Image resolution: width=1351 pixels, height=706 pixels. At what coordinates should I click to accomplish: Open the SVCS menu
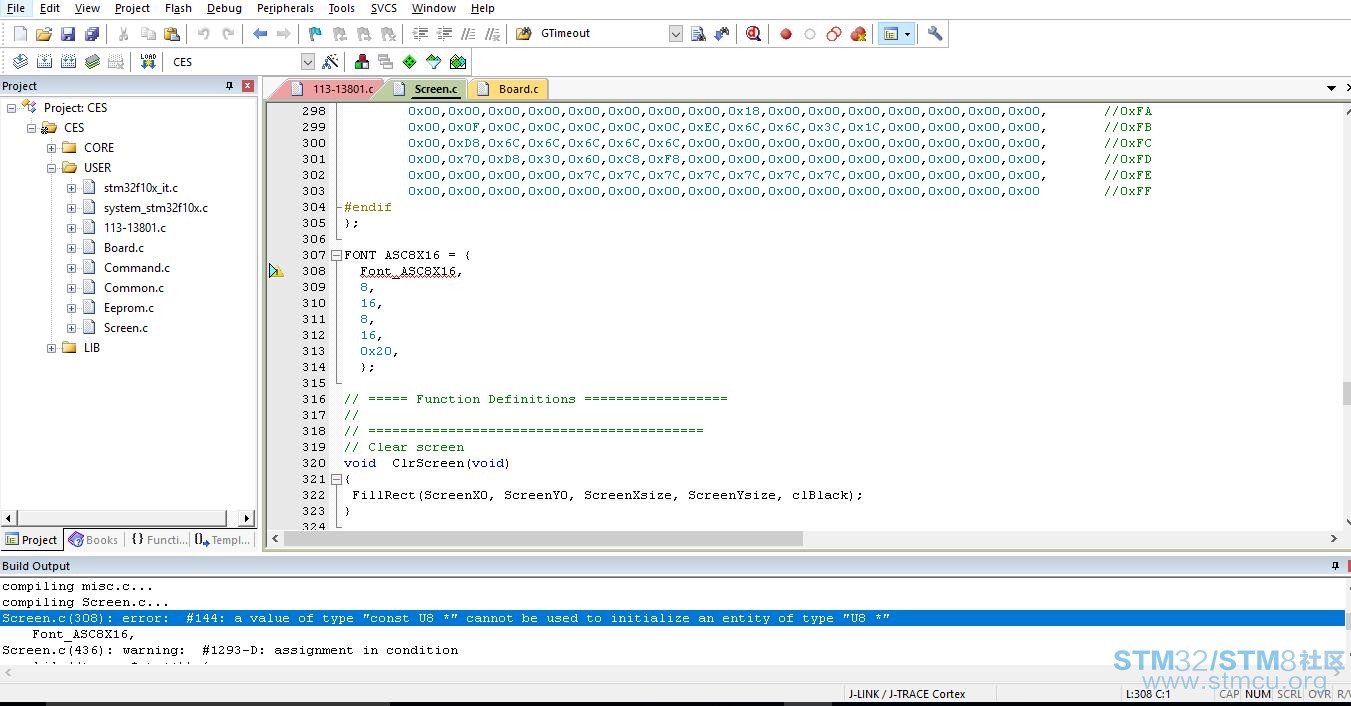pos(384,8)
